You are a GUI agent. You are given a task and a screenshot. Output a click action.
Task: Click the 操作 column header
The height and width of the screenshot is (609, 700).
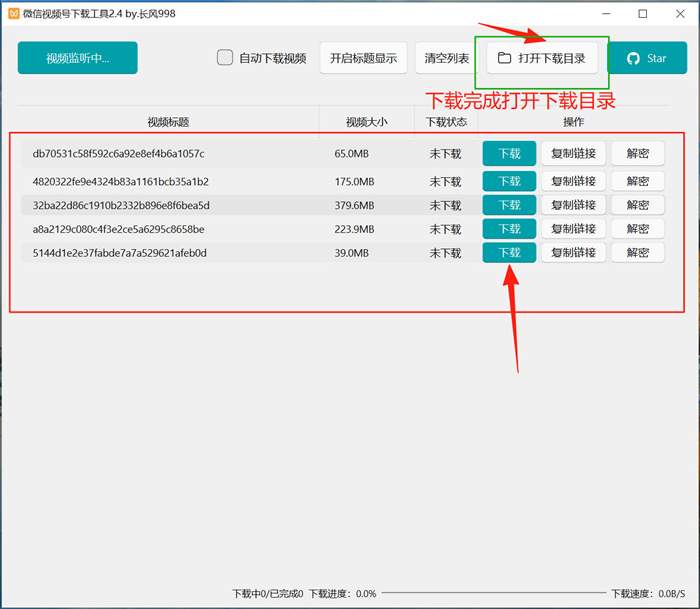point(574,122)
